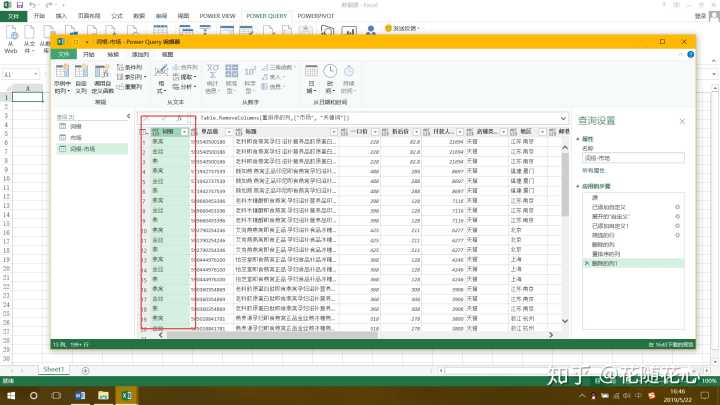This screenshot has width=720, height=405.
Task: Switch to the 转换 (Transform) ribbon tab
Action: [x=113, y=54]
